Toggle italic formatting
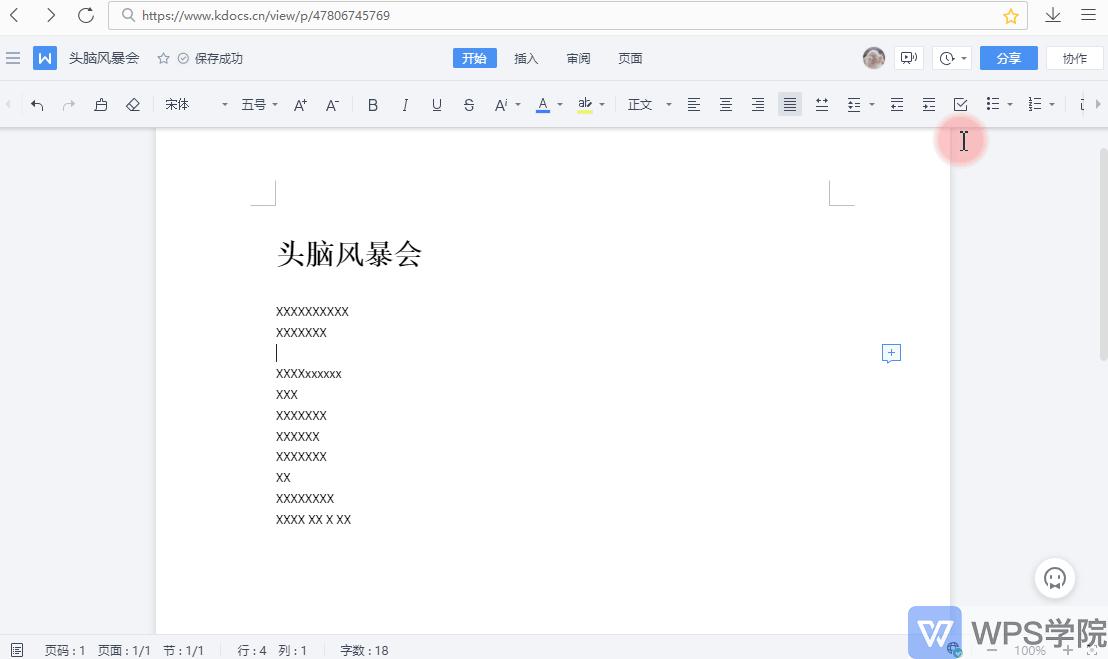This screenshot has height=659, width=1108. pos(405,104)
